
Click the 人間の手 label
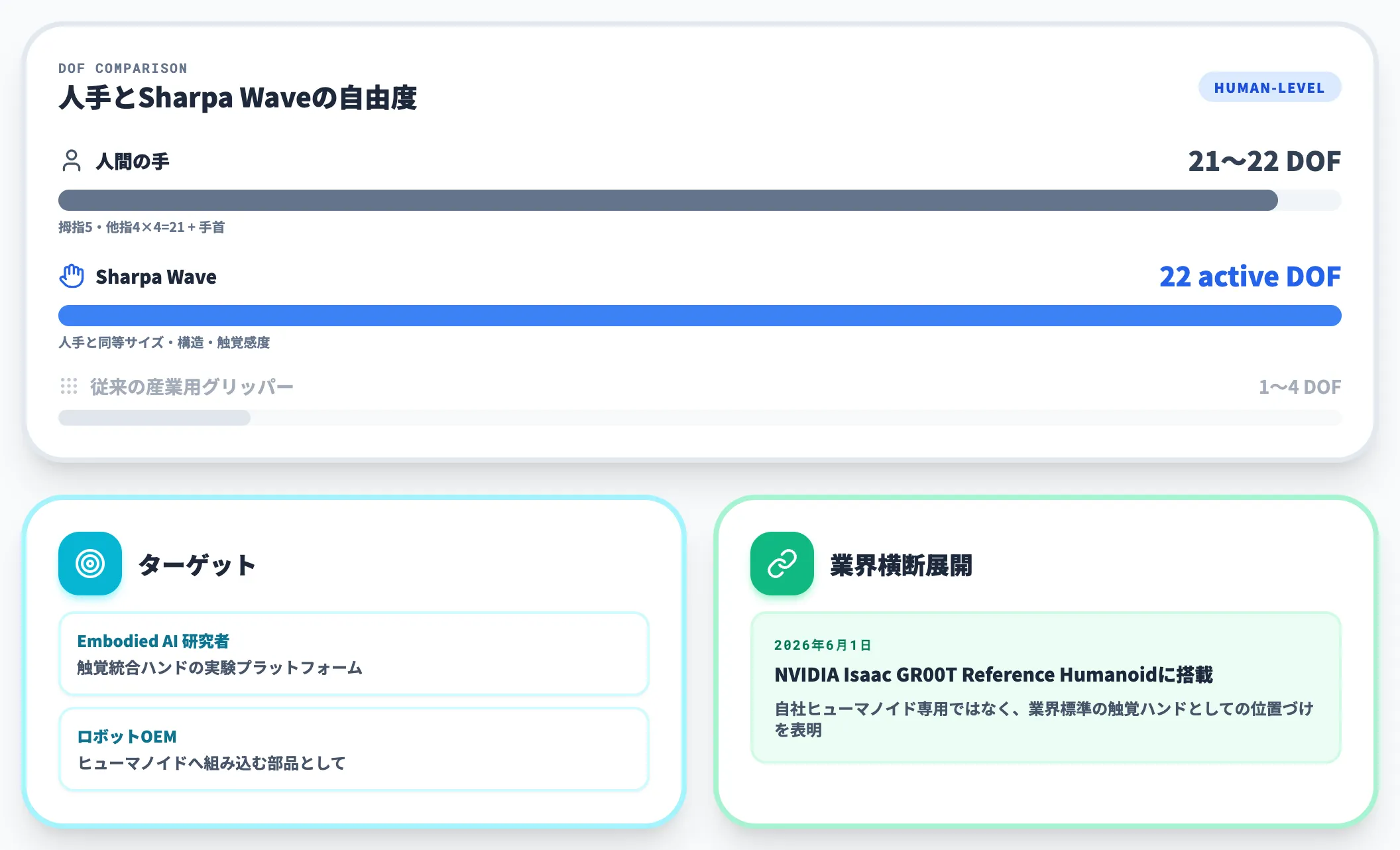tap(133, 161)
